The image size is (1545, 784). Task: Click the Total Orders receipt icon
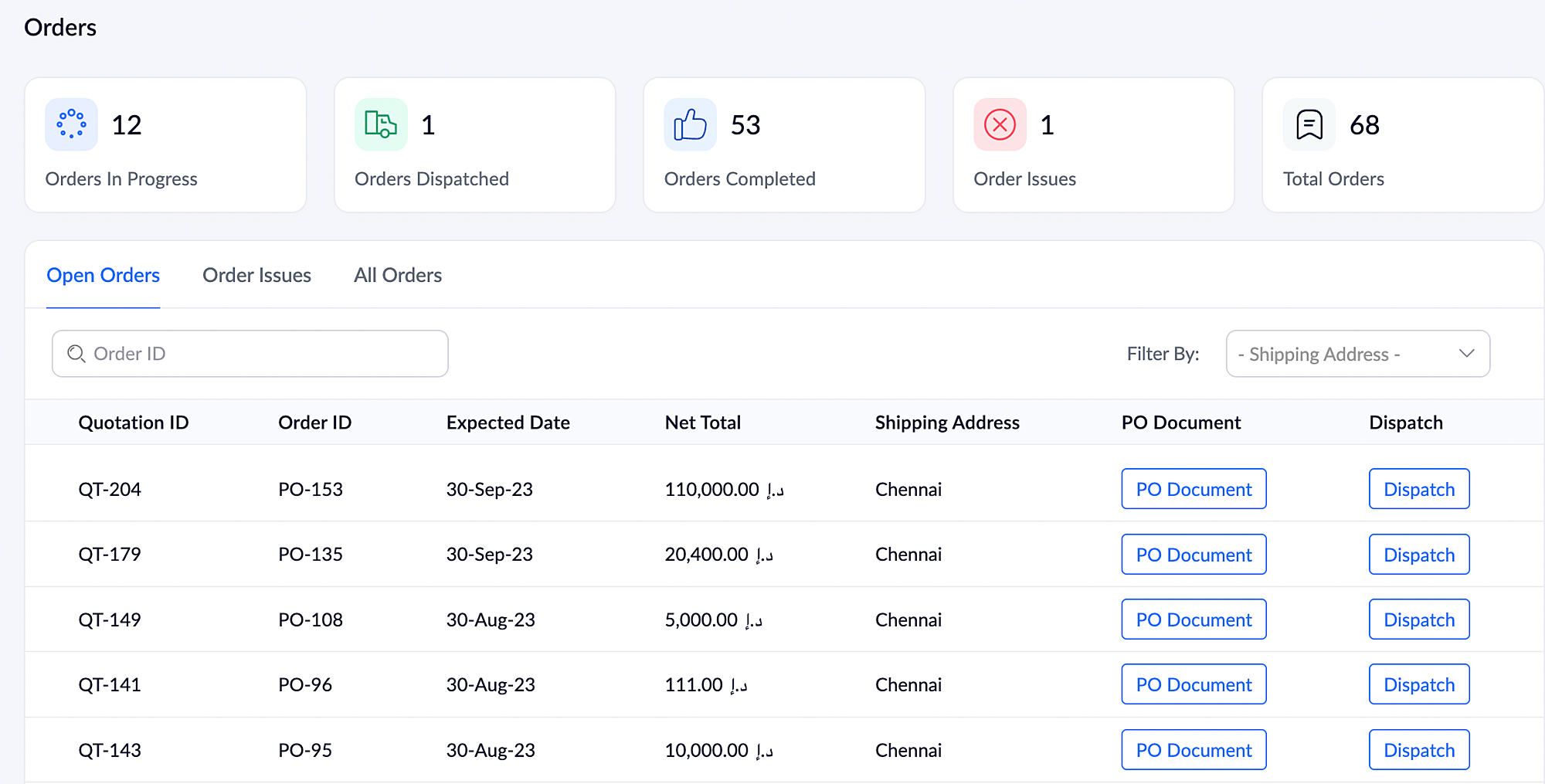click(x=1309, y=124)
